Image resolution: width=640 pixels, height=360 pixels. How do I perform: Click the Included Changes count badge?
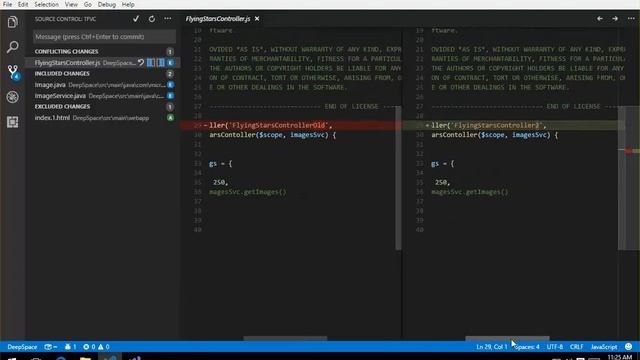point(170,74)
